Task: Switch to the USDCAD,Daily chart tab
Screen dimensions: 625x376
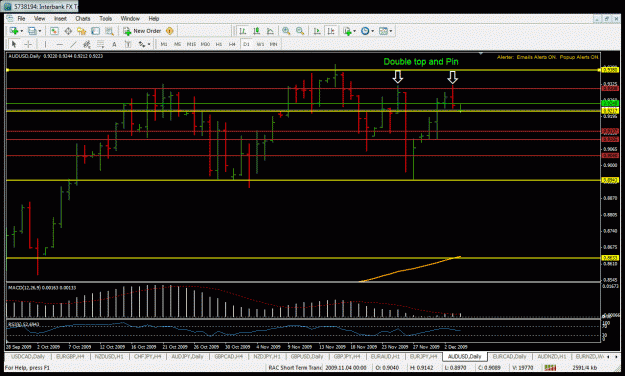Action: [28, 356]
